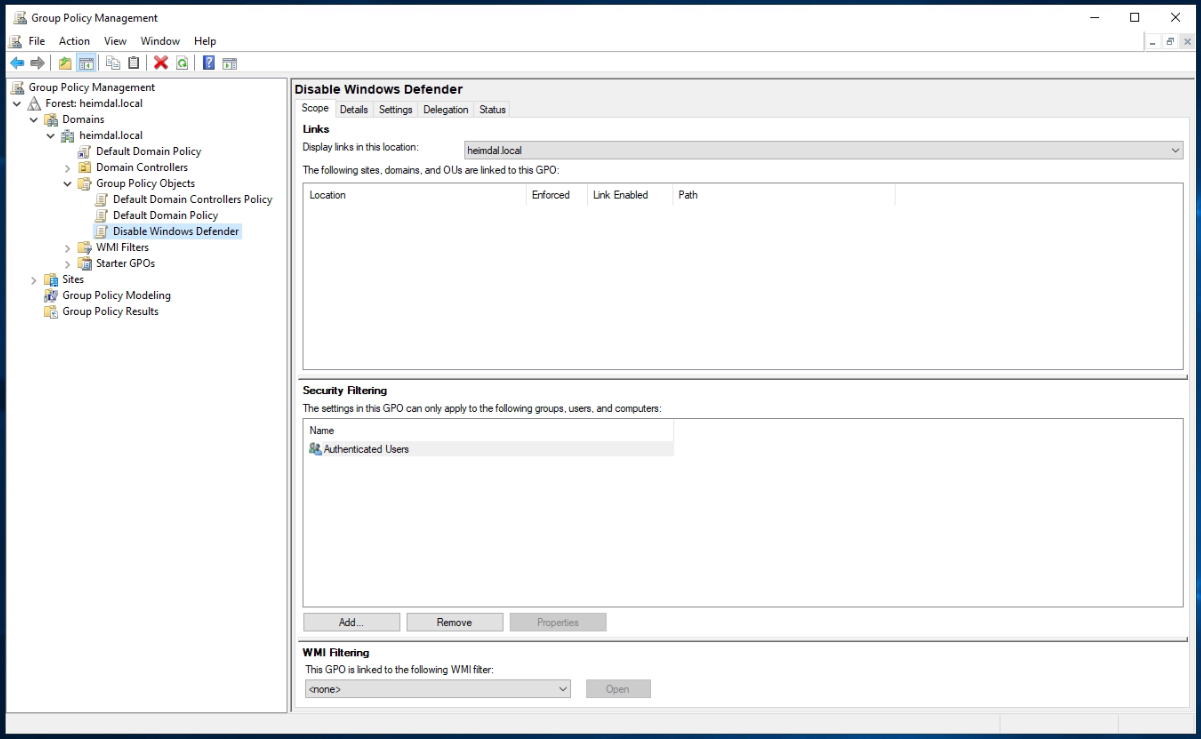Select Authenticated Users in Security Filtering list
Viewport: 1201px width, 739px height.
(488, 449)
